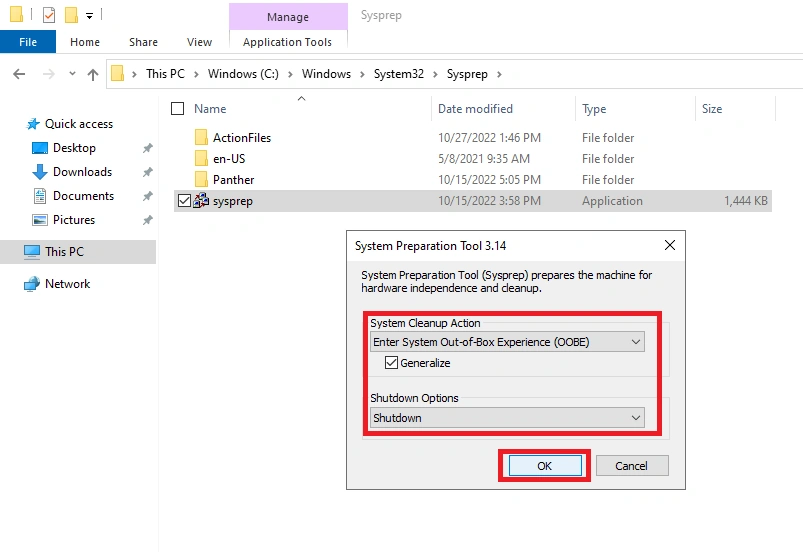Select Documents in Quick access

(83, 196)
